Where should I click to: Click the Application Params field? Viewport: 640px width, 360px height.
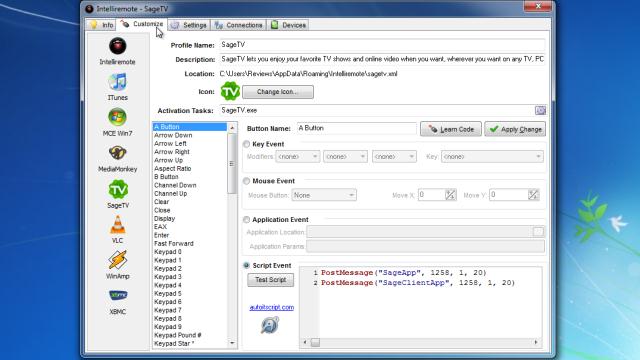pyautogui.click(x=425, y=246)
